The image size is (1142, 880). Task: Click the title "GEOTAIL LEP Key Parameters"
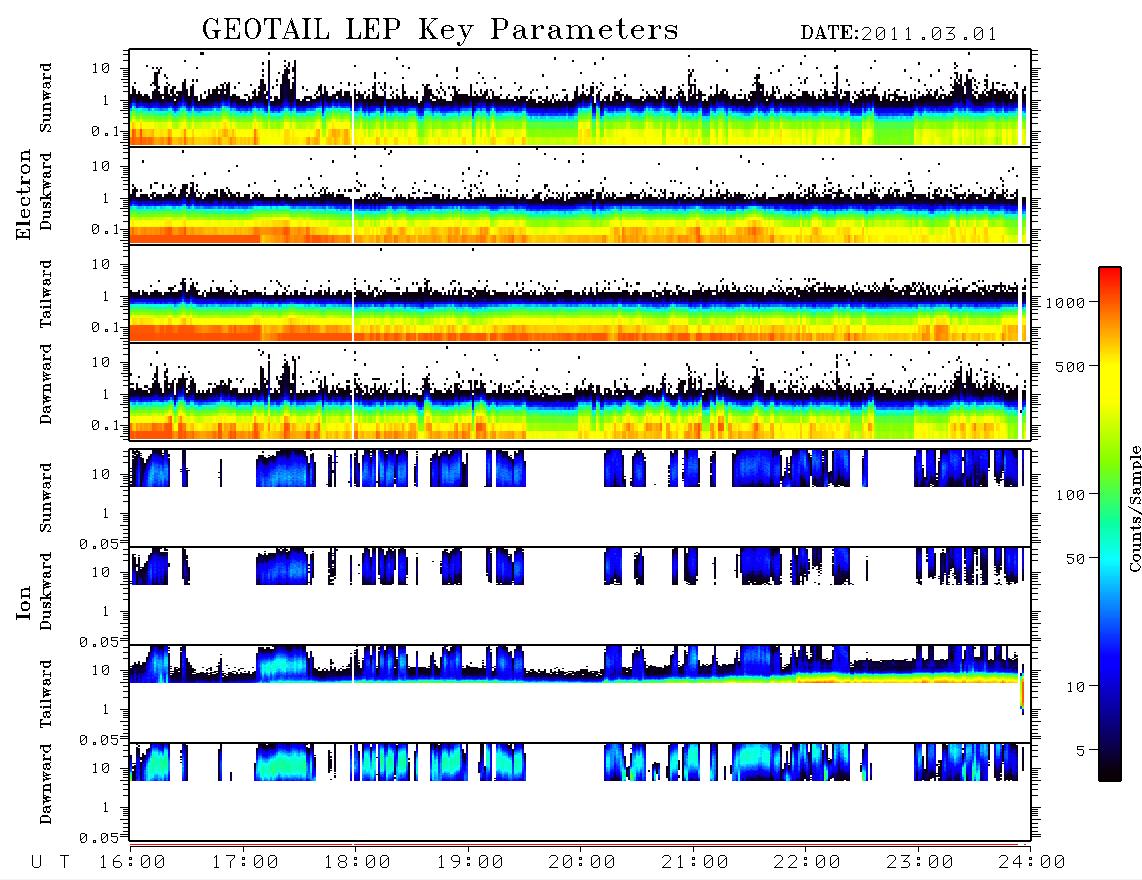(x=440, y=30)
